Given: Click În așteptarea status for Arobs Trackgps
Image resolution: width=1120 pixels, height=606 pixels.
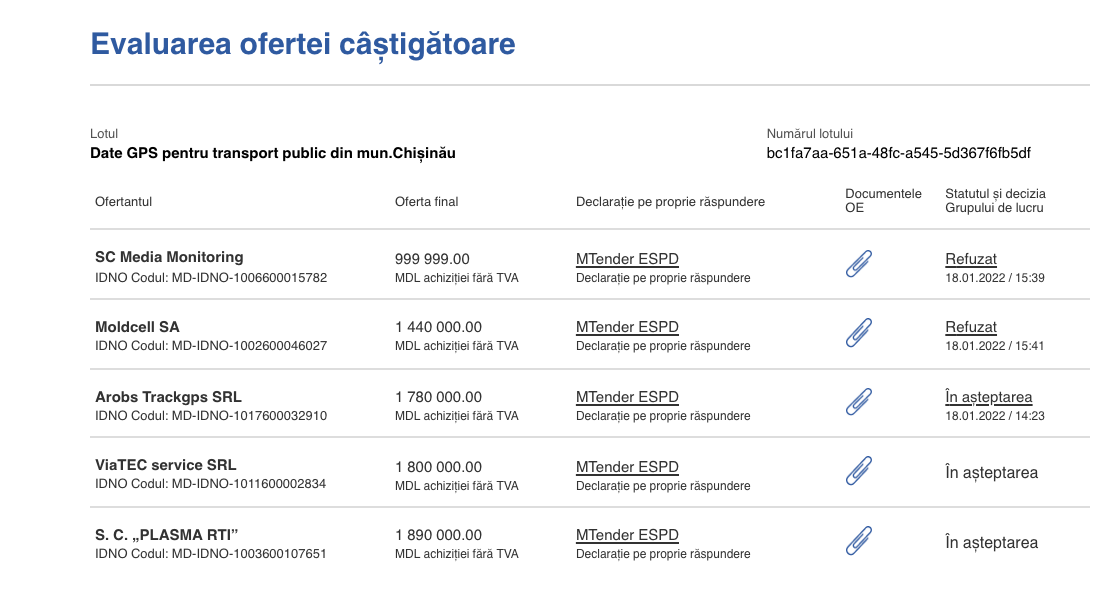Looking at the screenshot, I should pyautogui.click(x=989, y=397).
